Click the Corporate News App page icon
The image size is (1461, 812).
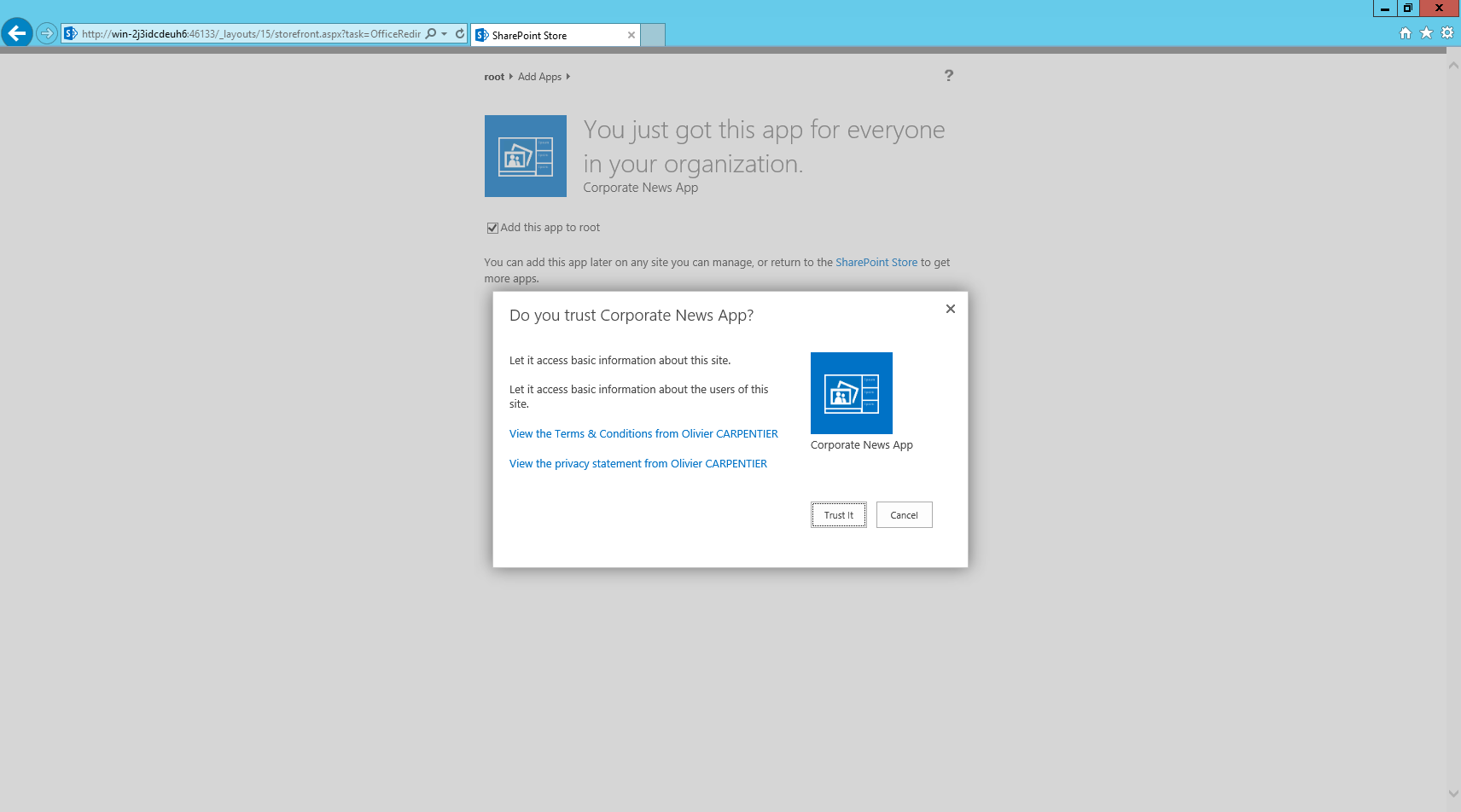(526, 156)
